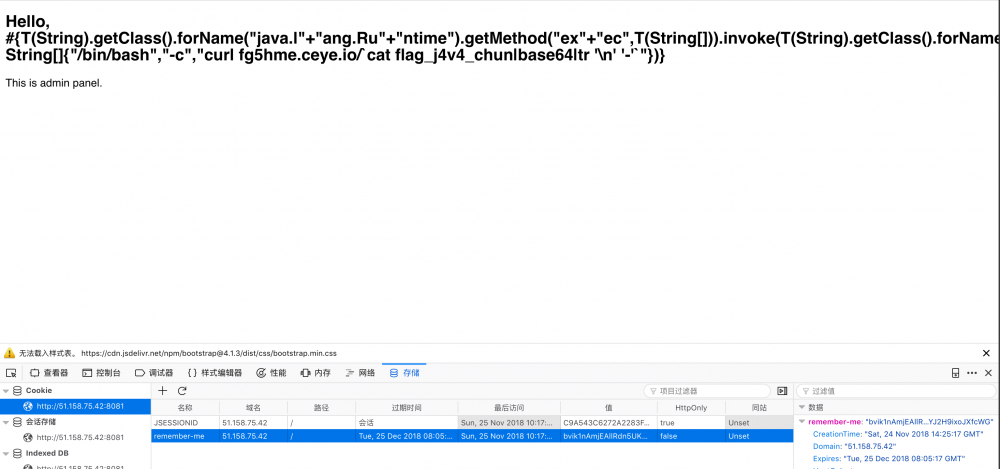The height and width of the screenshot is (469, 1000).
Task: Click Unset in the remember-me row
Action: point(759,436)
